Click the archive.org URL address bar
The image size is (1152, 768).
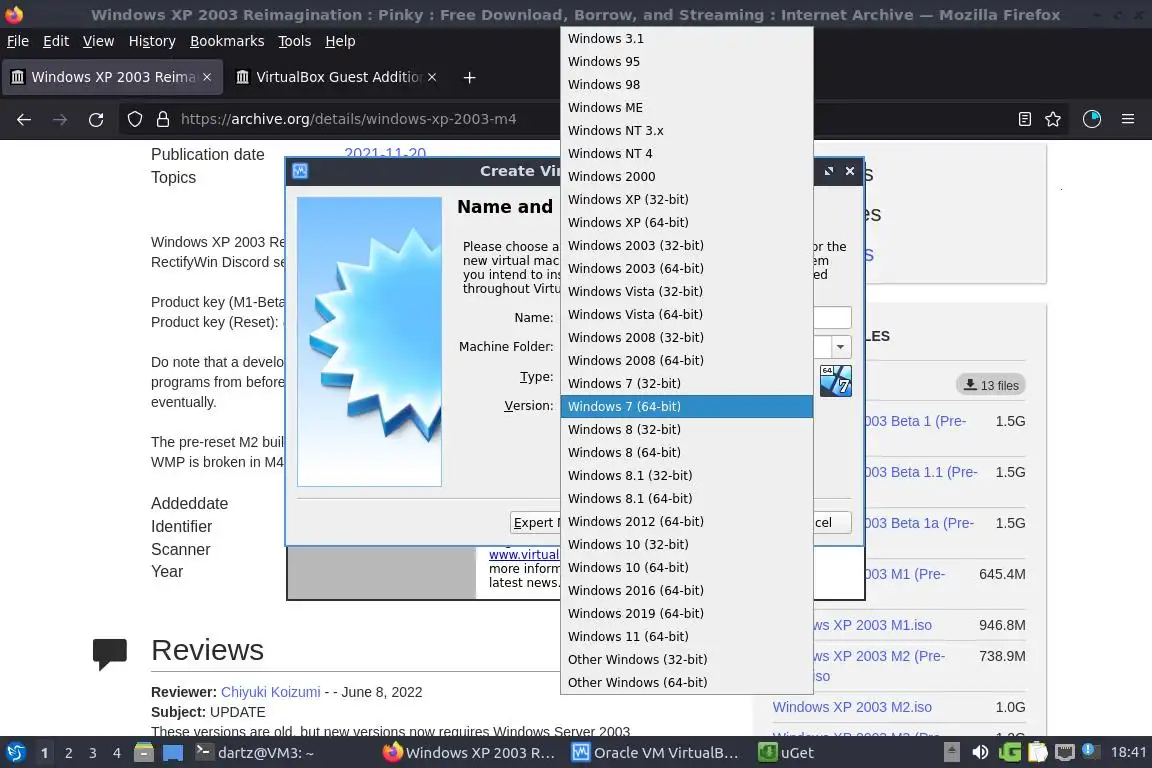click(x=348, y=119)
